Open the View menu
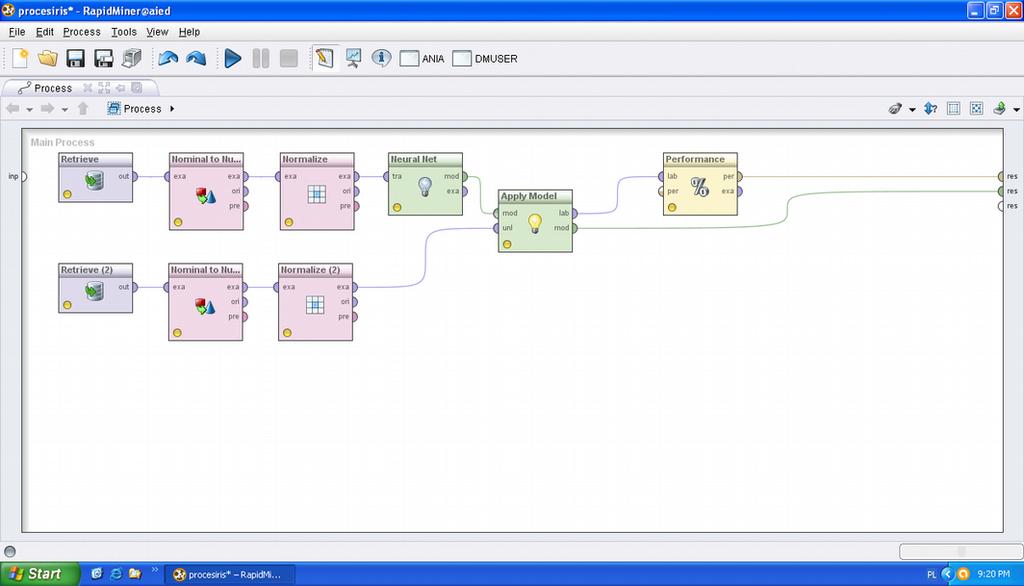The image size is (1024, 586). pos(157,31)
